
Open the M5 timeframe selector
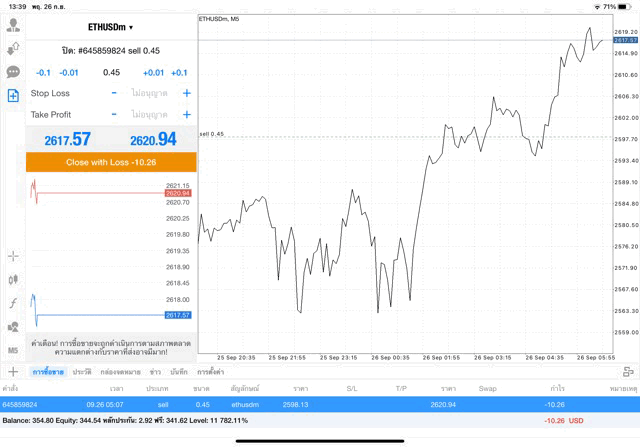[x=13, y=351]
